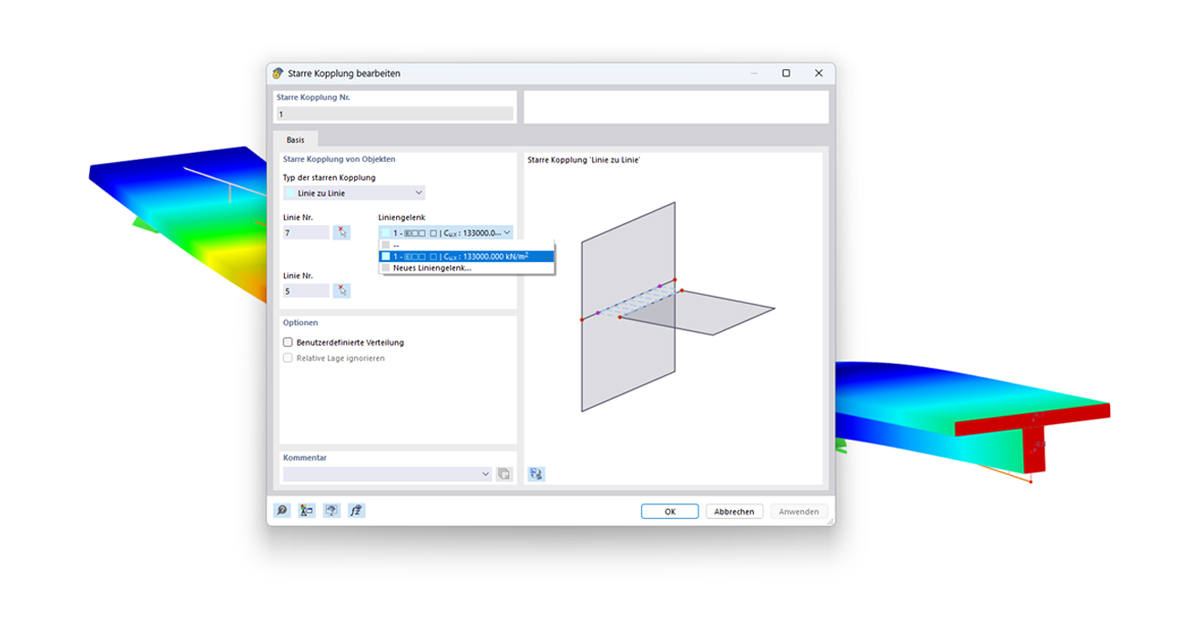This screenshot has height=628, width=1200.
Task: Open comment library icon beside Kommentar field
Action: [504, 474]
